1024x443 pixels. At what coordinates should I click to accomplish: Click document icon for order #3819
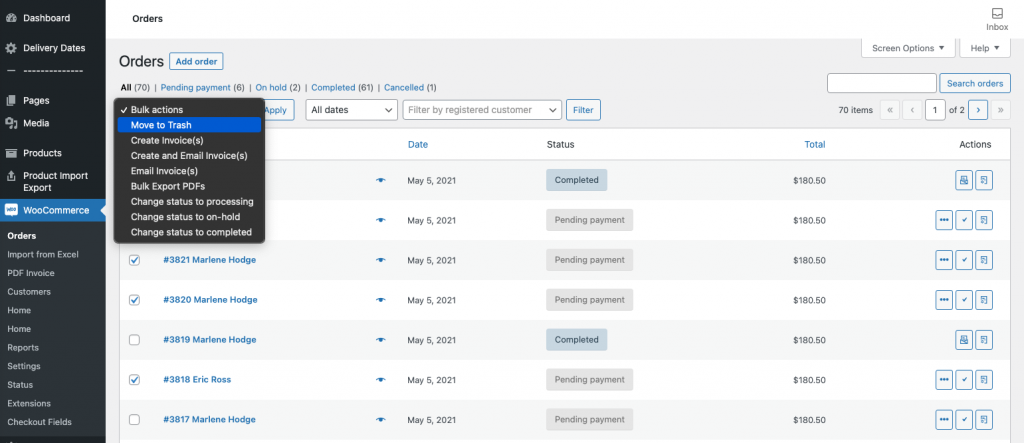pos(984,340)
